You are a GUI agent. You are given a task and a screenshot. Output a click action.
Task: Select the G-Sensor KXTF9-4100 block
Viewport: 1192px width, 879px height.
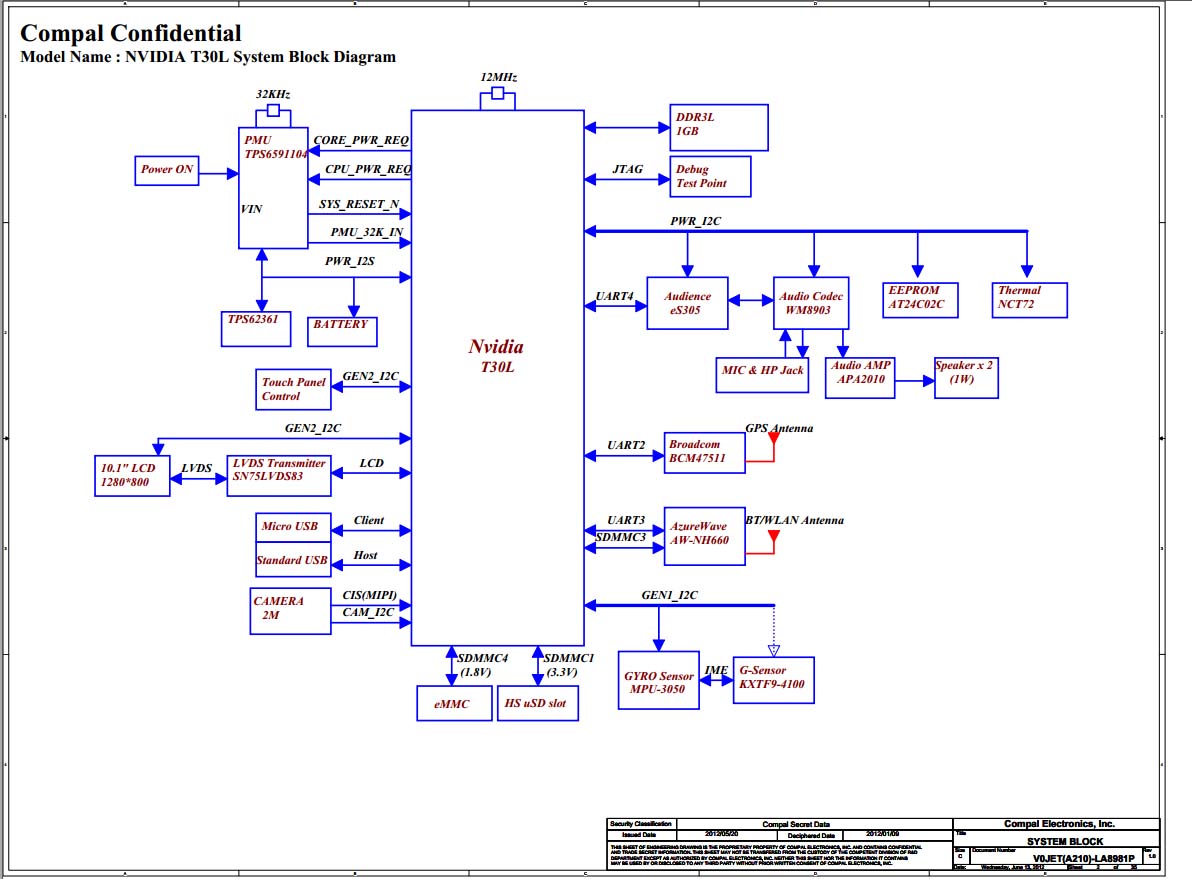pos(774,681)
